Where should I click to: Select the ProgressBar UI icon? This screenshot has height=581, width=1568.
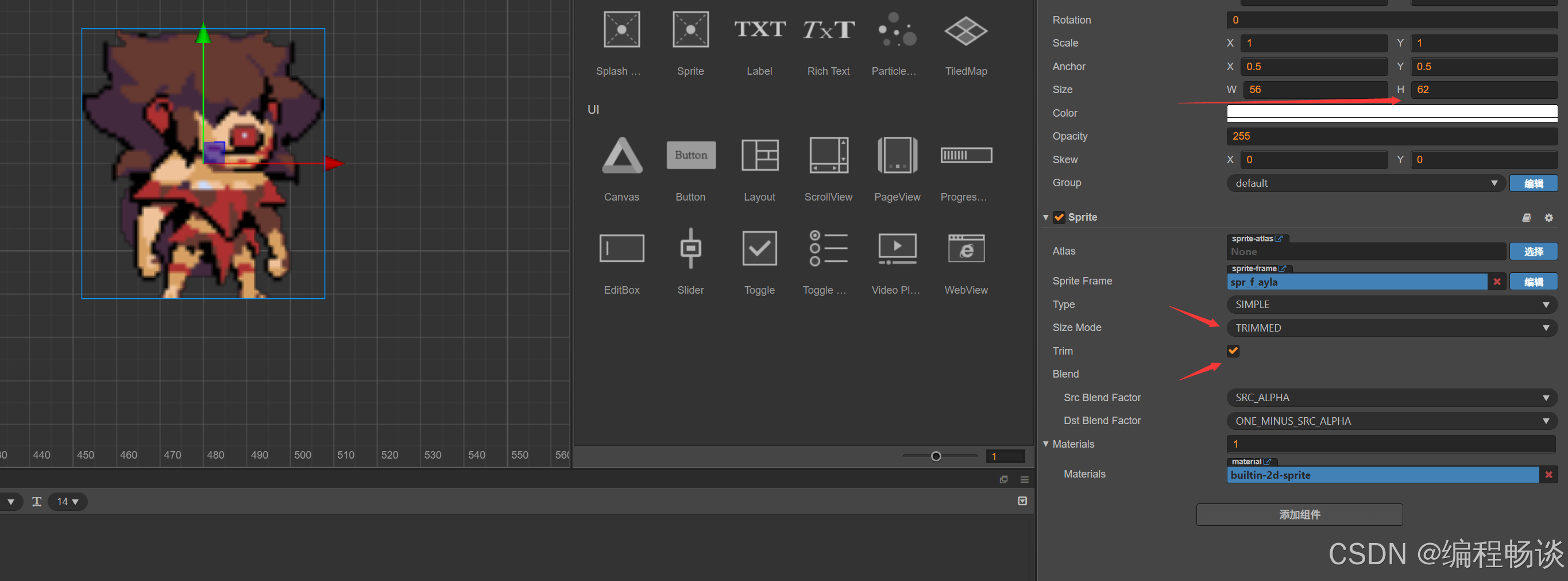[x=965, y=155]
